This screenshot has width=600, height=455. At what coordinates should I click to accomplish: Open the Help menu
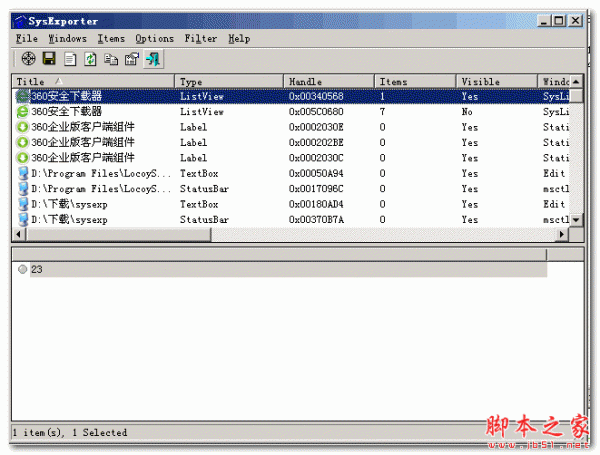(x=239, y=39)
